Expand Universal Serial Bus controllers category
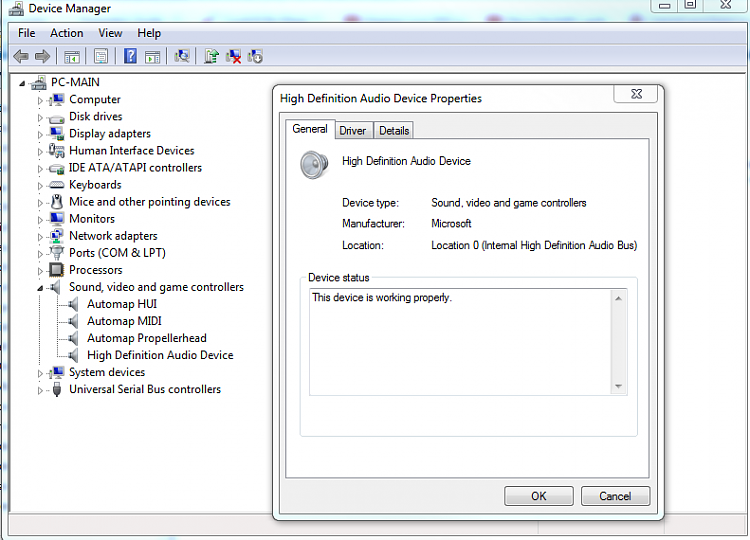 [x=40, y=390]
